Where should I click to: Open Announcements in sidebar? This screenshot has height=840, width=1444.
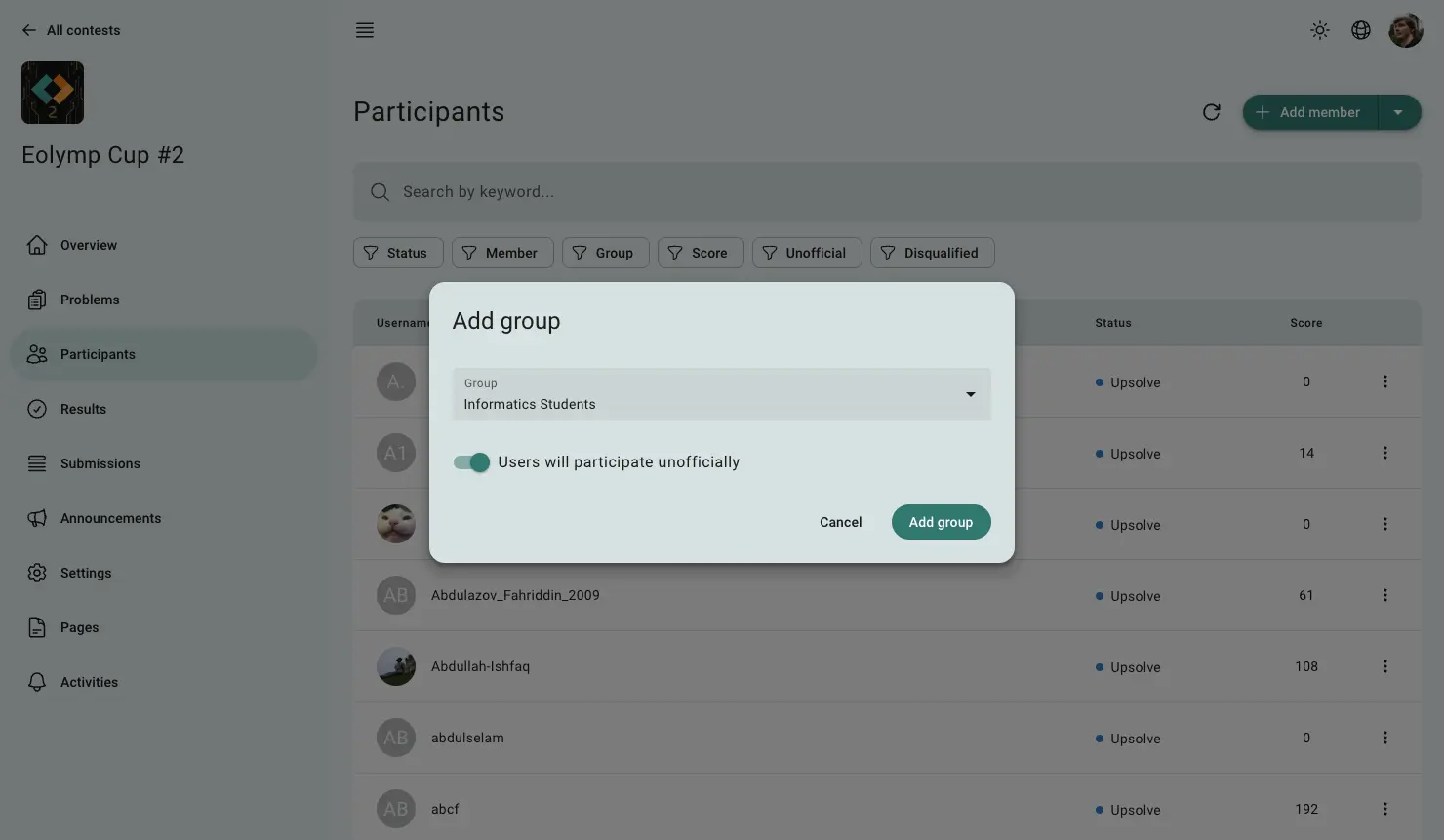[110, 518]
